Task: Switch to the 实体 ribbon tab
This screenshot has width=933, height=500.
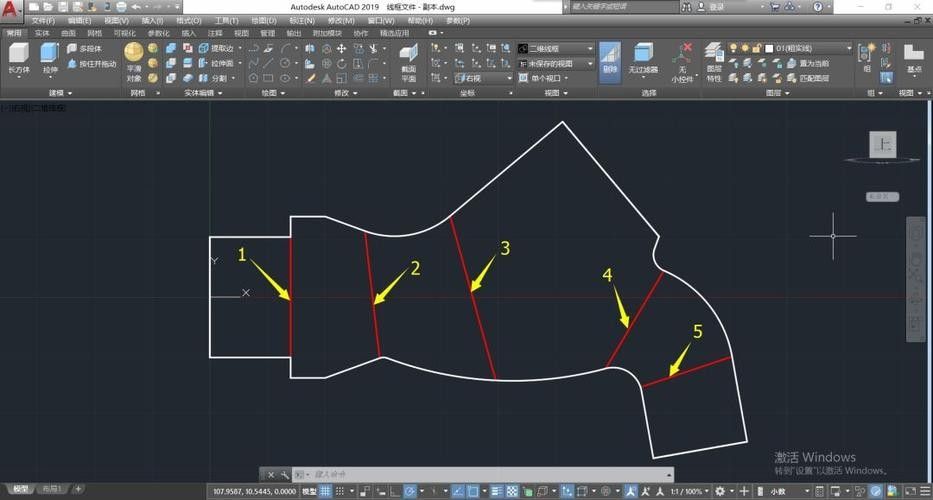Action: tap(42, 33)
